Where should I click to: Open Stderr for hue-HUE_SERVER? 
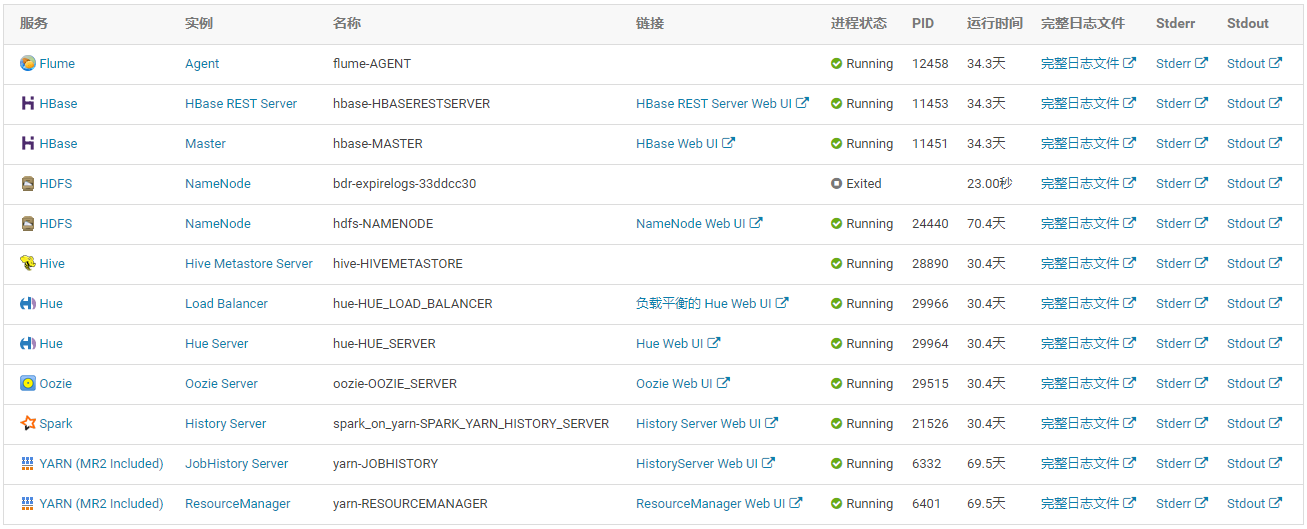[x=1182, y=343]
